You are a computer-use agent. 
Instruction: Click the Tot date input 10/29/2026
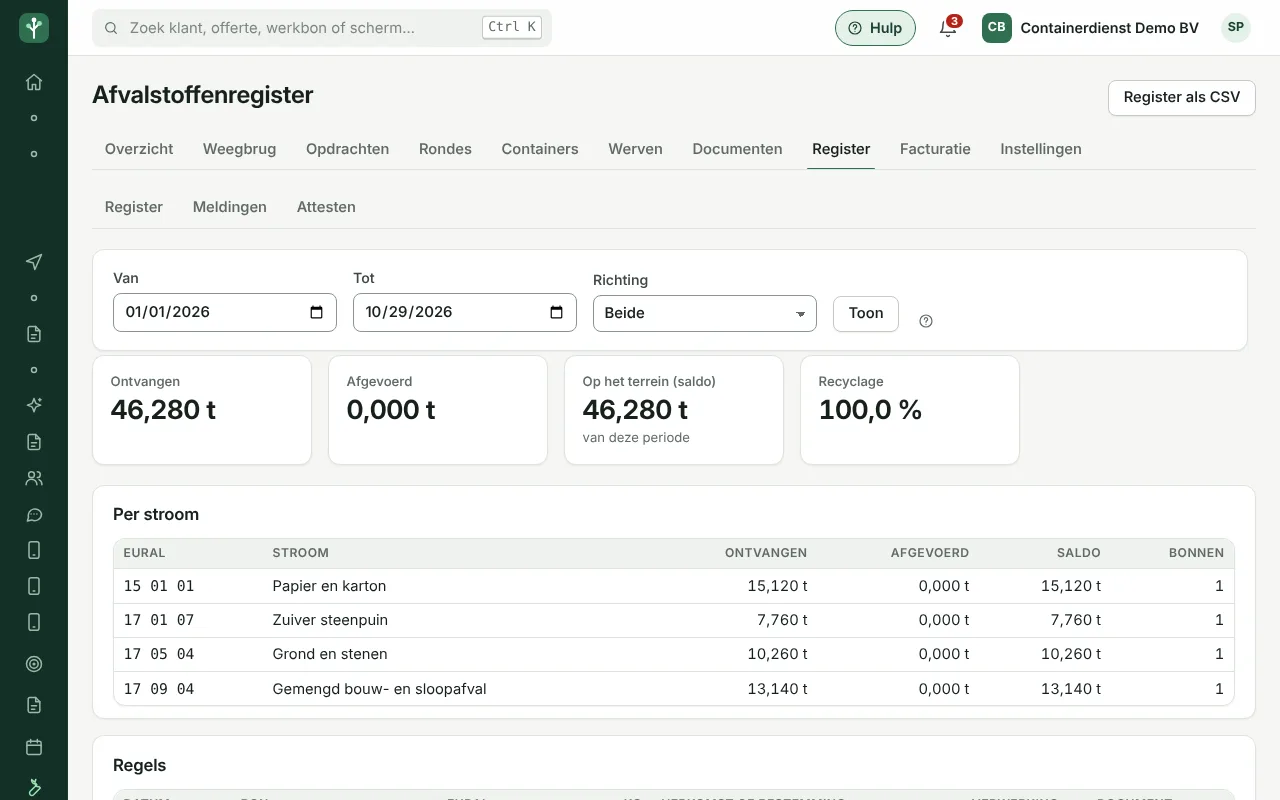coord(465,312)
